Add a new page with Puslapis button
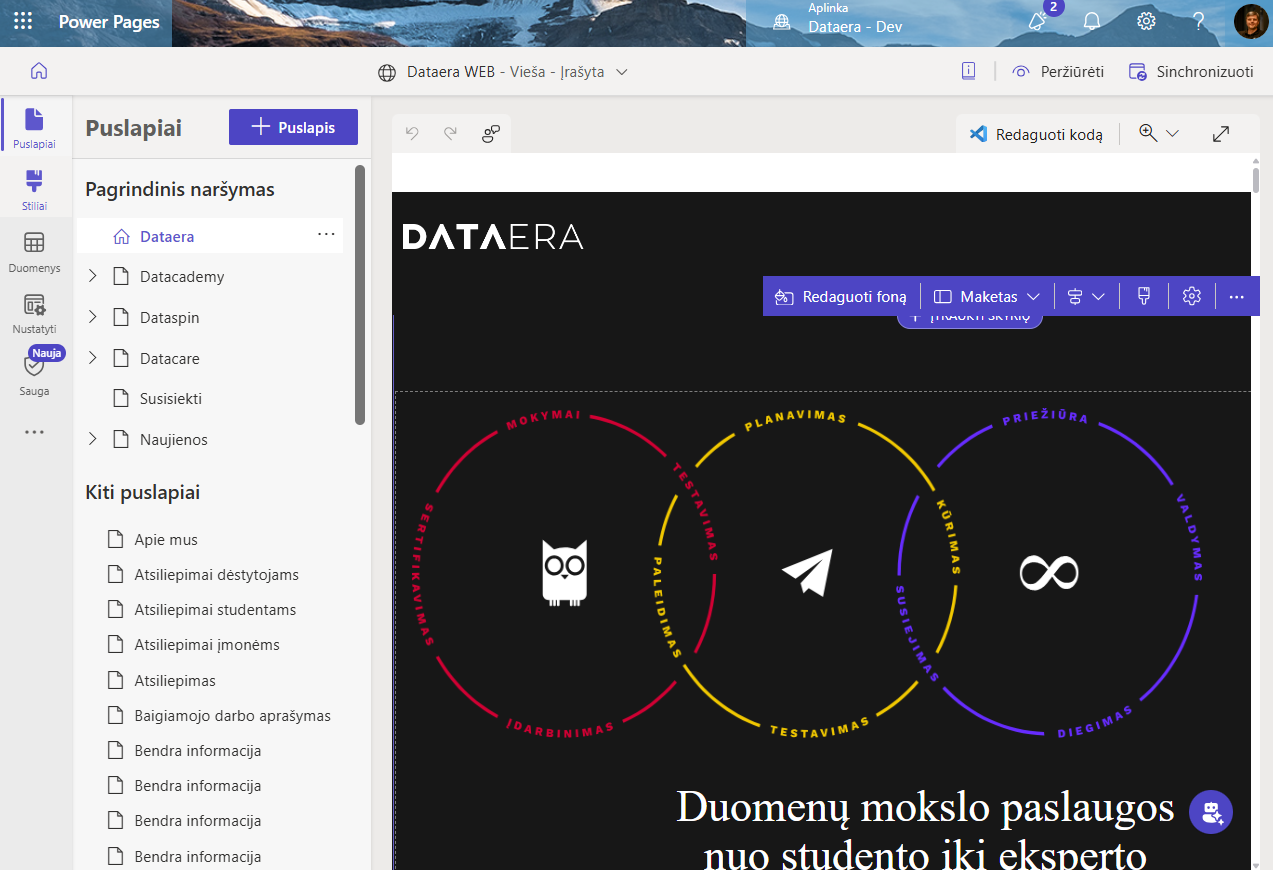The image size is (1273, 870). 293,127
